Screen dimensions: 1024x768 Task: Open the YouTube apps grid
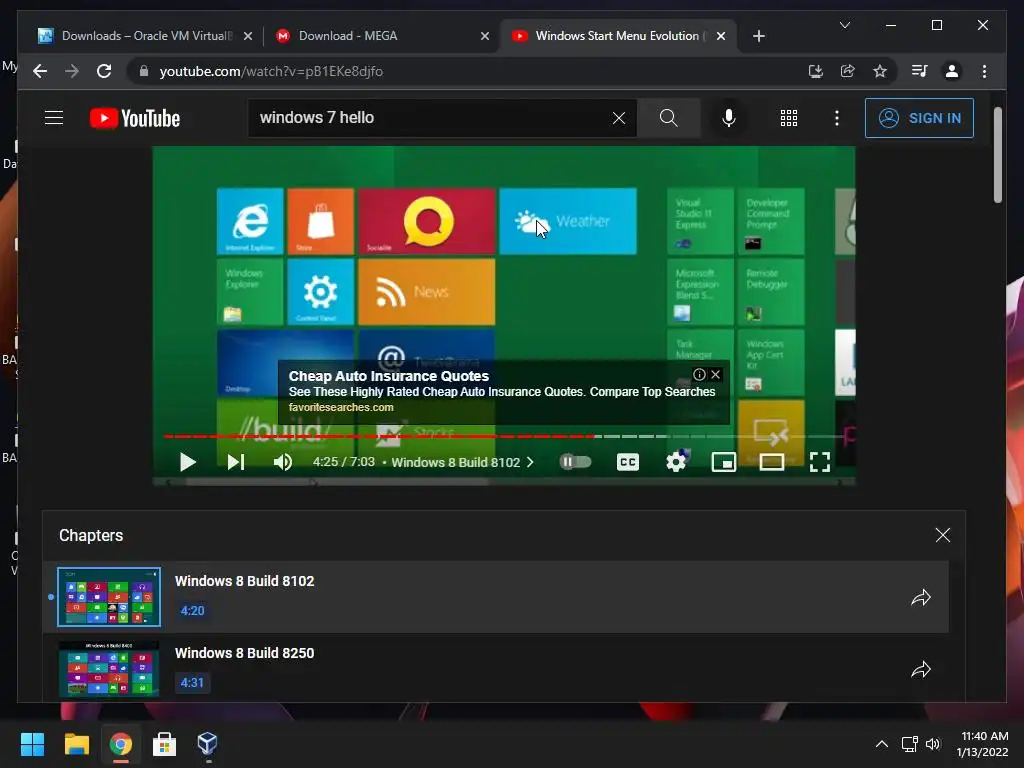[x=789, y=118]
